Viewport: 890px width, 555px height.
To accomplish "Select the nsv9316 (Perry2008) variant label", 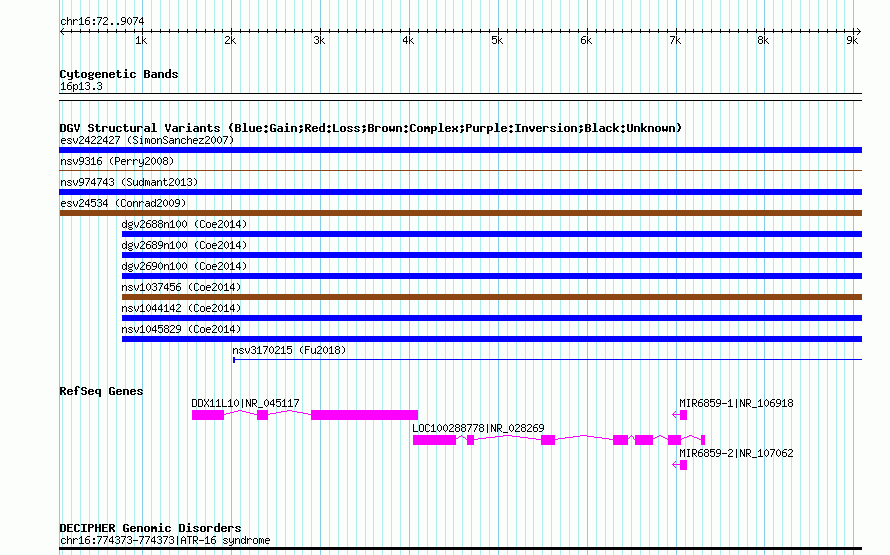I will (117, 161).
